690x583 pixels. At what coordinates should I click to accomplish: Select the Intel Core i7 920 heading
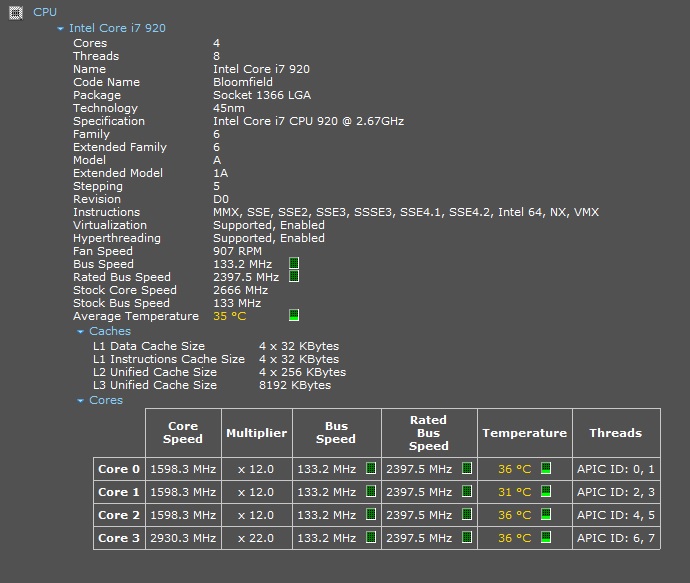click(x=117, y=28)
